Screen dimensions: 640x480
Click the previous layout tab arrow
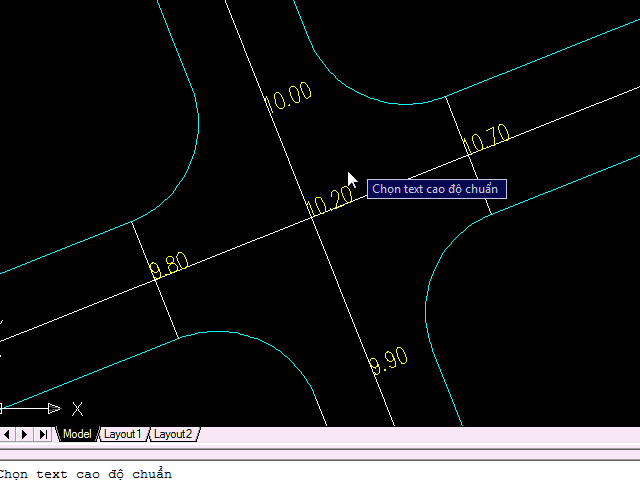tap(7, 434)
